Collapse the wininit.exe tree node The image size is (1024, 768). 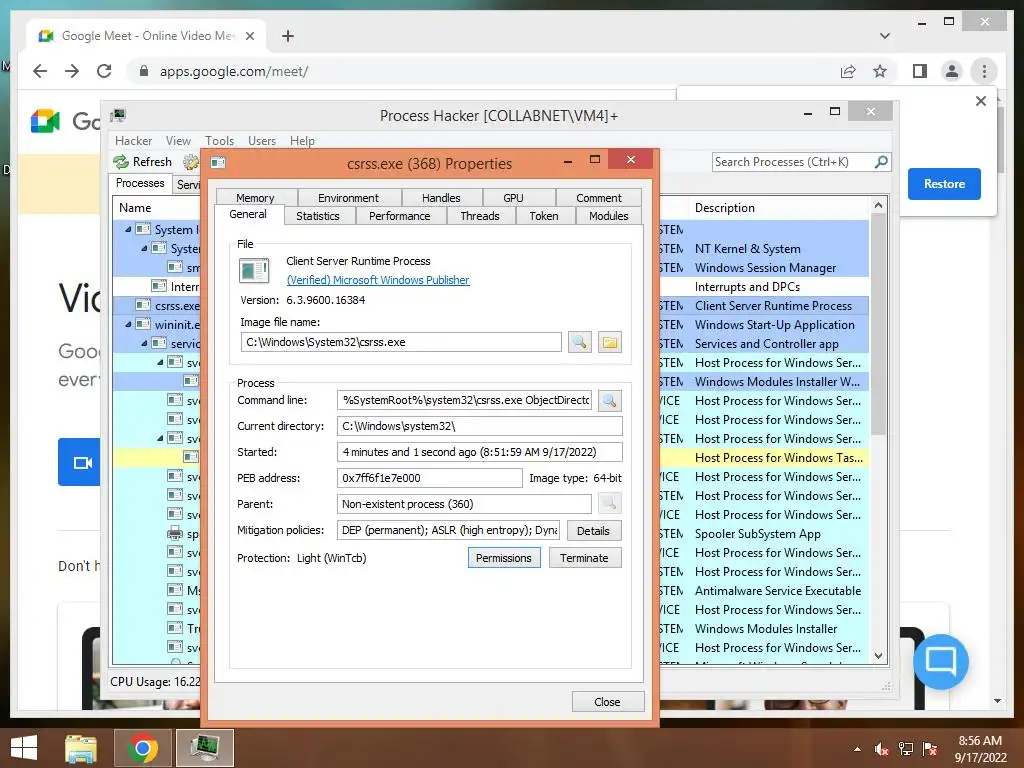(128, 325)
